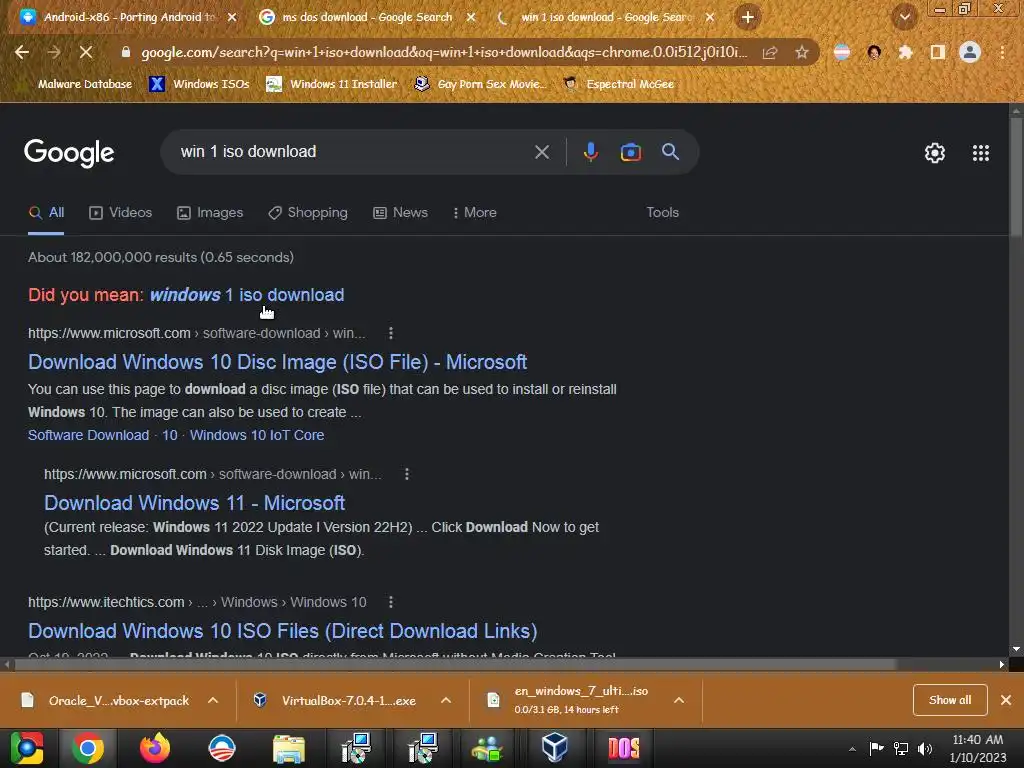Open Windows ISOs bookmark

click(x=199, y=84)
